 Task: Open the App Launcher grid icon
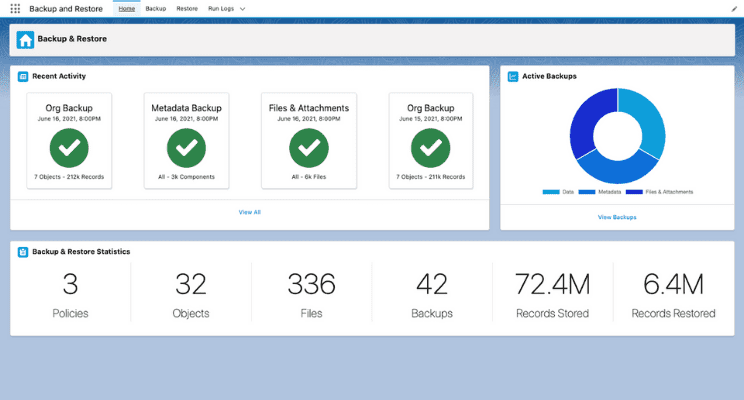click(14, 8)
